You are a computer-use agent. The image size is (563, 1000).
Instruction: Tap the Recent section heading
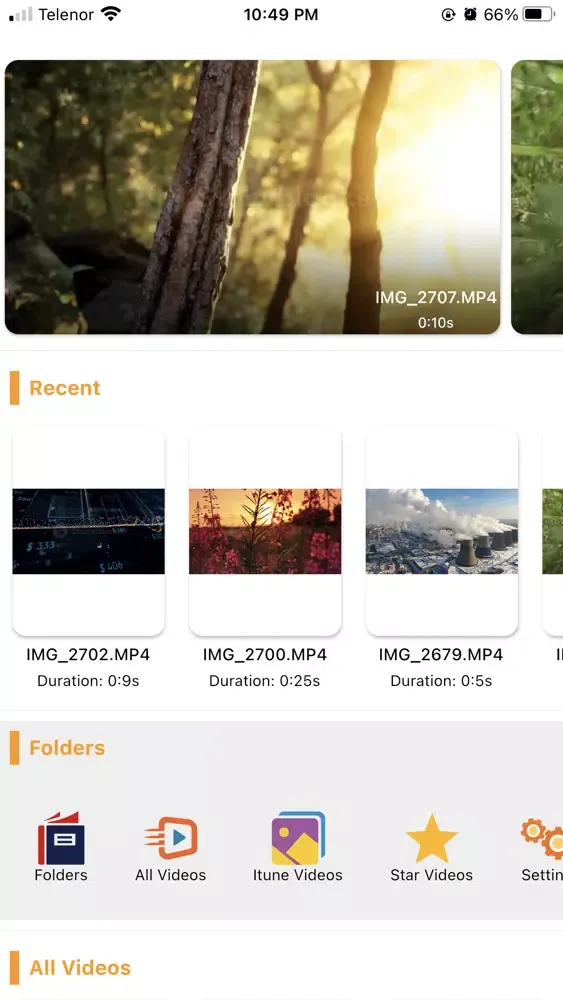coord(65,388)
